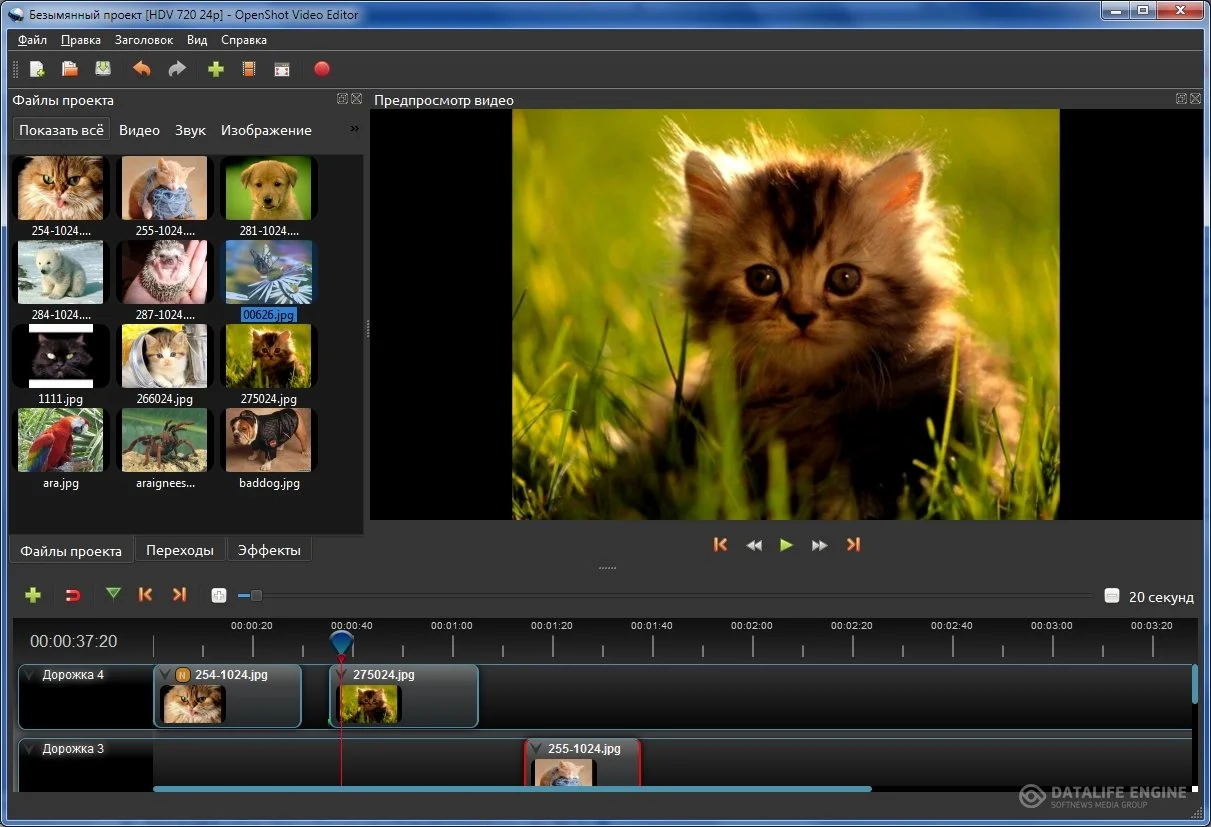1211x827 pixels.
Task: Click the orange Undo arrow
Action: pyautogui.click(x=142, y=69)
